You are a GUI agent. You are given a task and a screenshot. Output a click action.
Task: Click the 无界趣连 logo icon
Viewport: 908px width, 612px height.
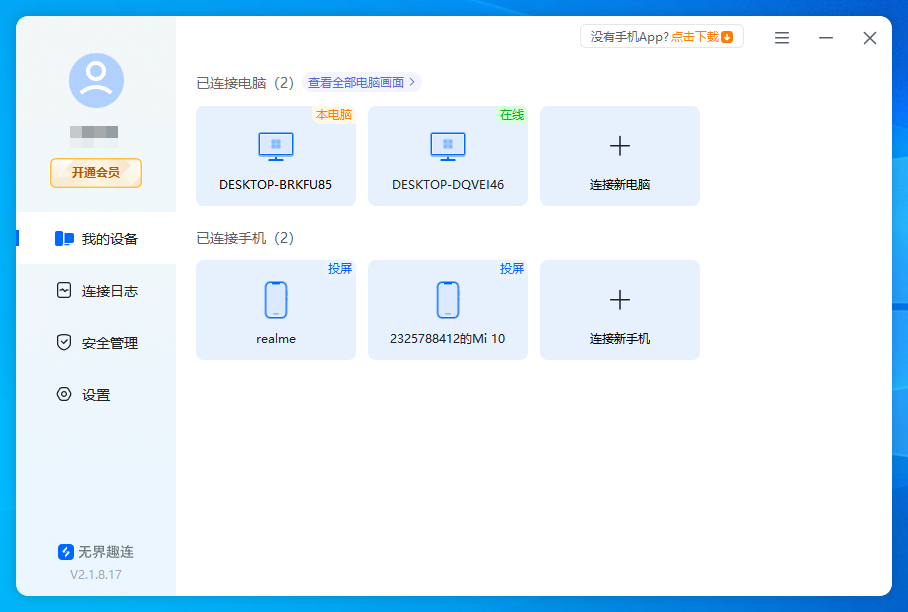(x=64, y=551)
